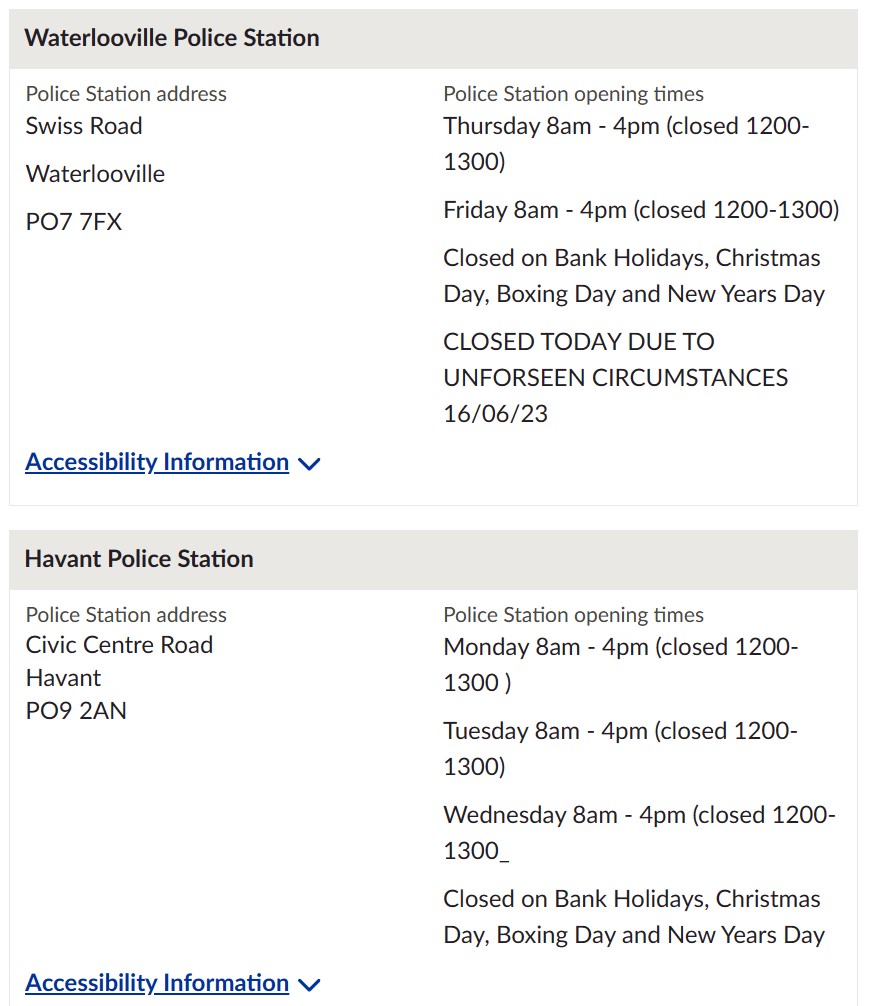Click the chevron arrow in Havant section

click(x=309, y=985)
